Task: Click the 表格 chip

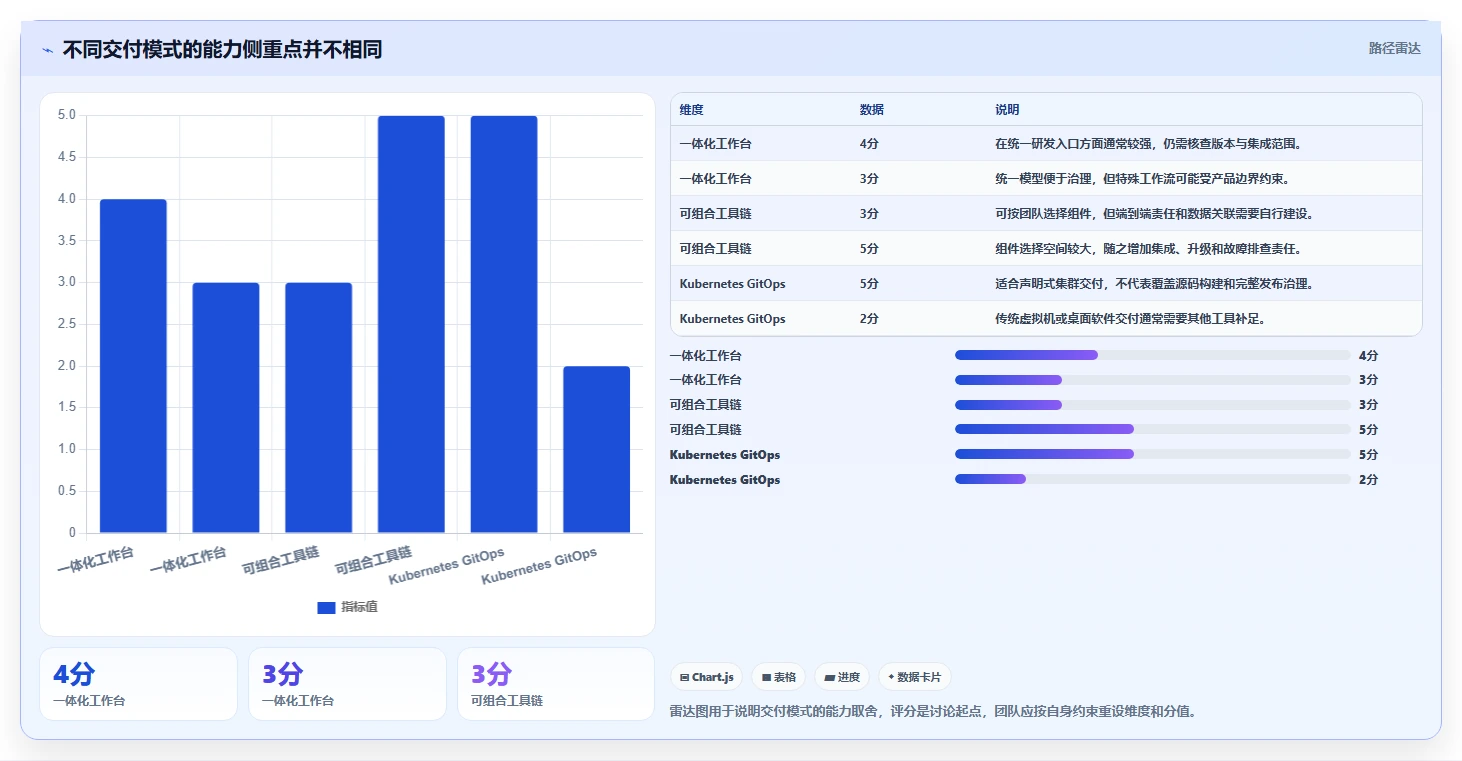Action: (778, 677)
